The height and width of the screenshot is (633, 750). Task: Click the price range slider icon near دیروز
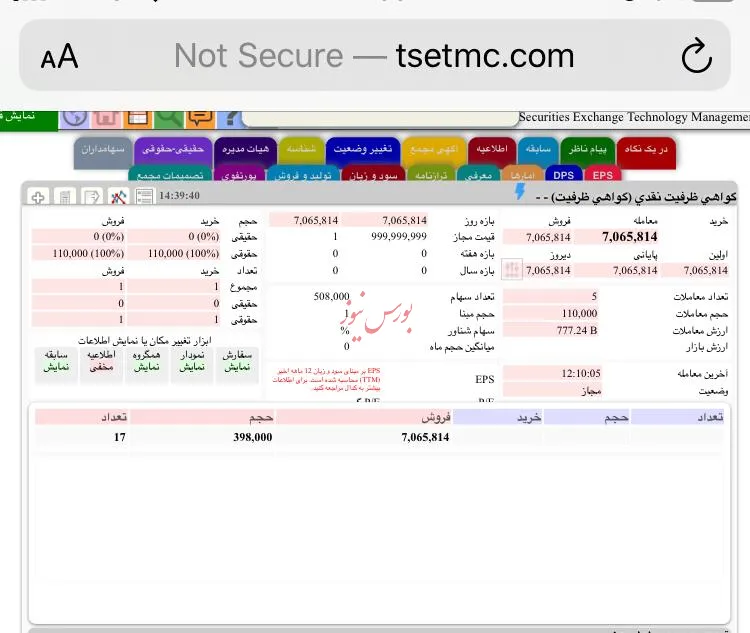point(512,269)
